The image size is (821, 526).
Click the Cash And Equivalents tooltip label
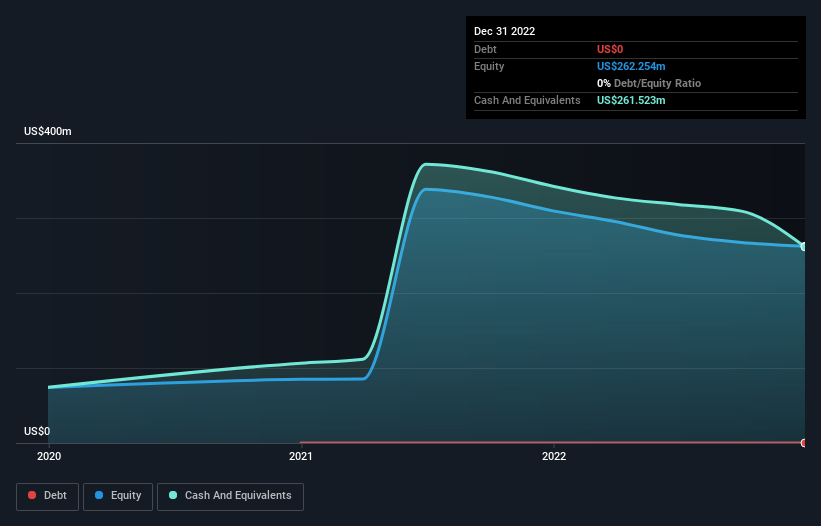[527, 100]
